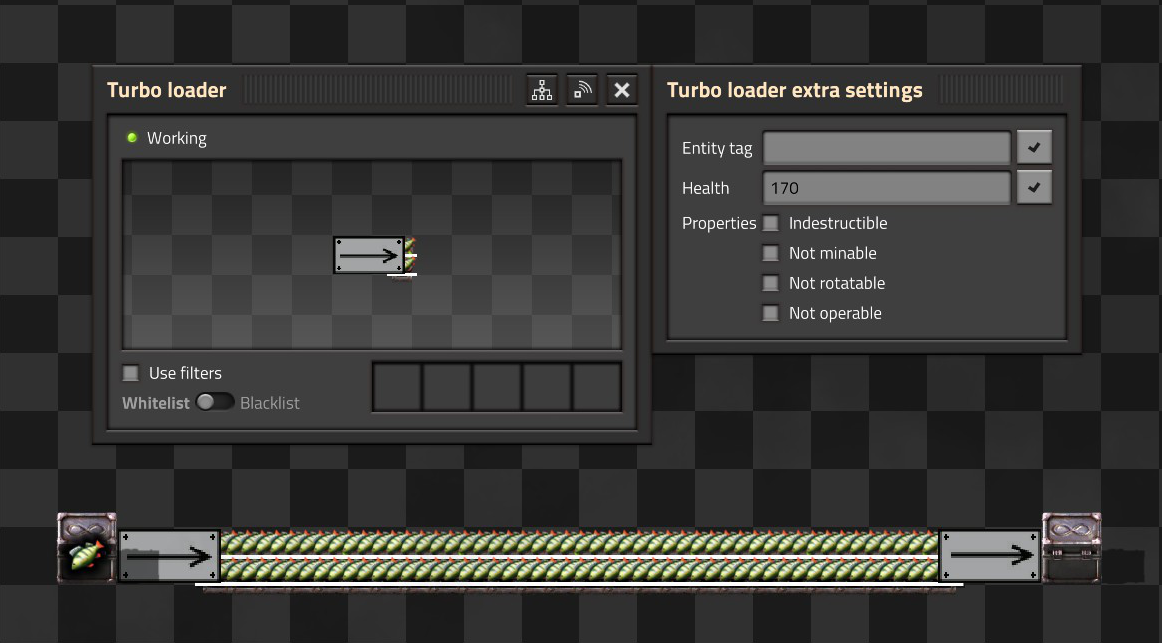Check the Not operable property
Screen dimensions: 1162x643
(771, 313)
